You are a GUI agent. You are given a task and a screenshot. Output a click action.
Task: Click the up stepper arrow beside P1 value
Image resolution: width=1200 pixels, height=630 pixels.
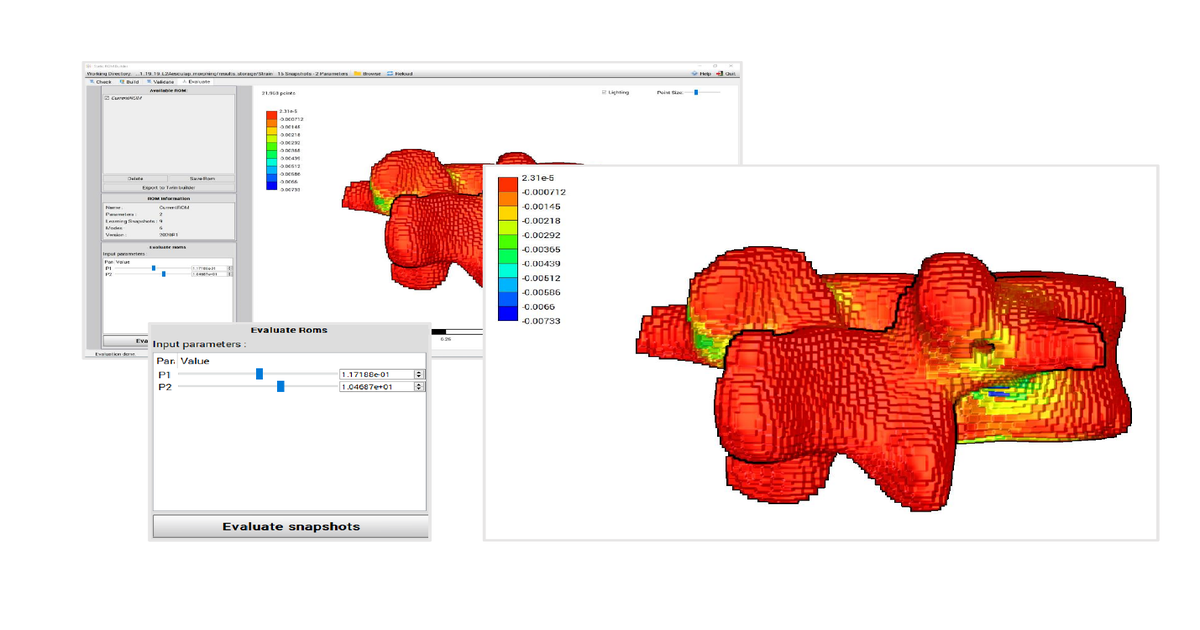point(419,370)
